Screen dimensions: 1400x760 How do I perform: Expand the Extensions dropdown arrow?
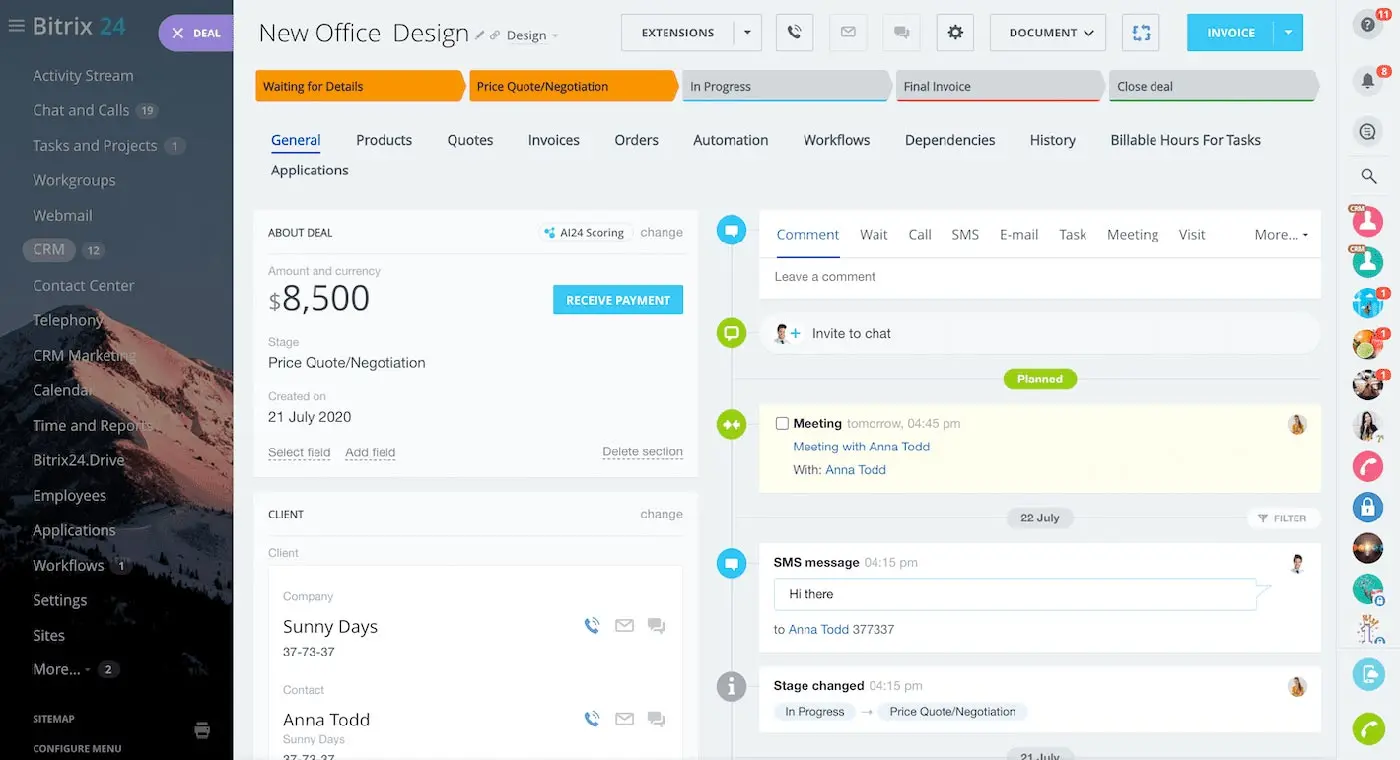tap(747, 32)
